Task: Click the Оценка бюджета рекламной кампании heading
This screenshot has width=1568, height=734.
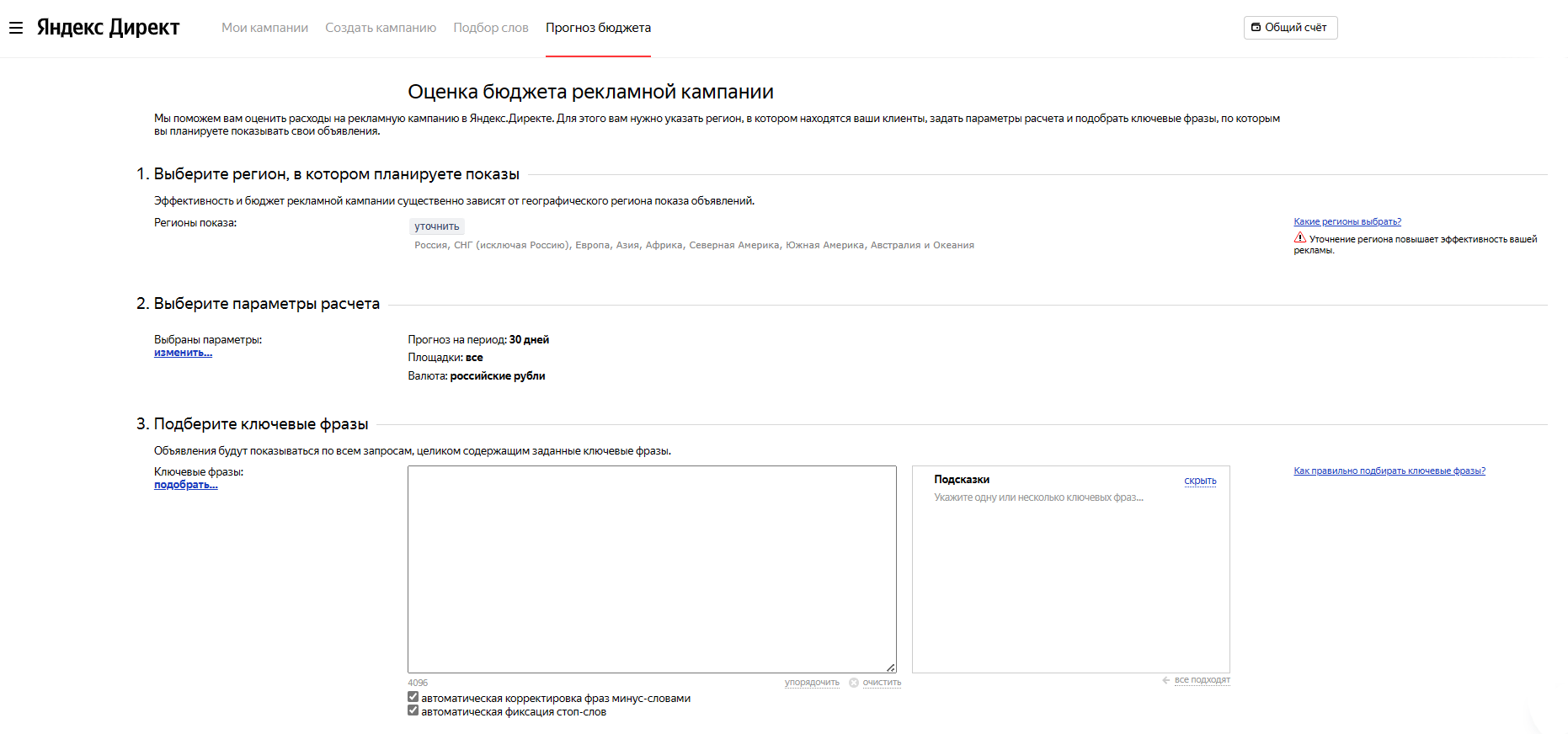Action: (x=590, y=92)
